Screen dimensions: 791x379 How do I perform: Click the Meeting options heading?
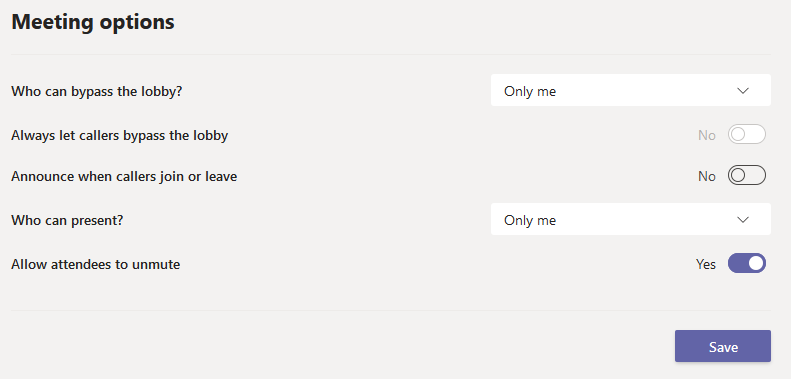point(93,22)
